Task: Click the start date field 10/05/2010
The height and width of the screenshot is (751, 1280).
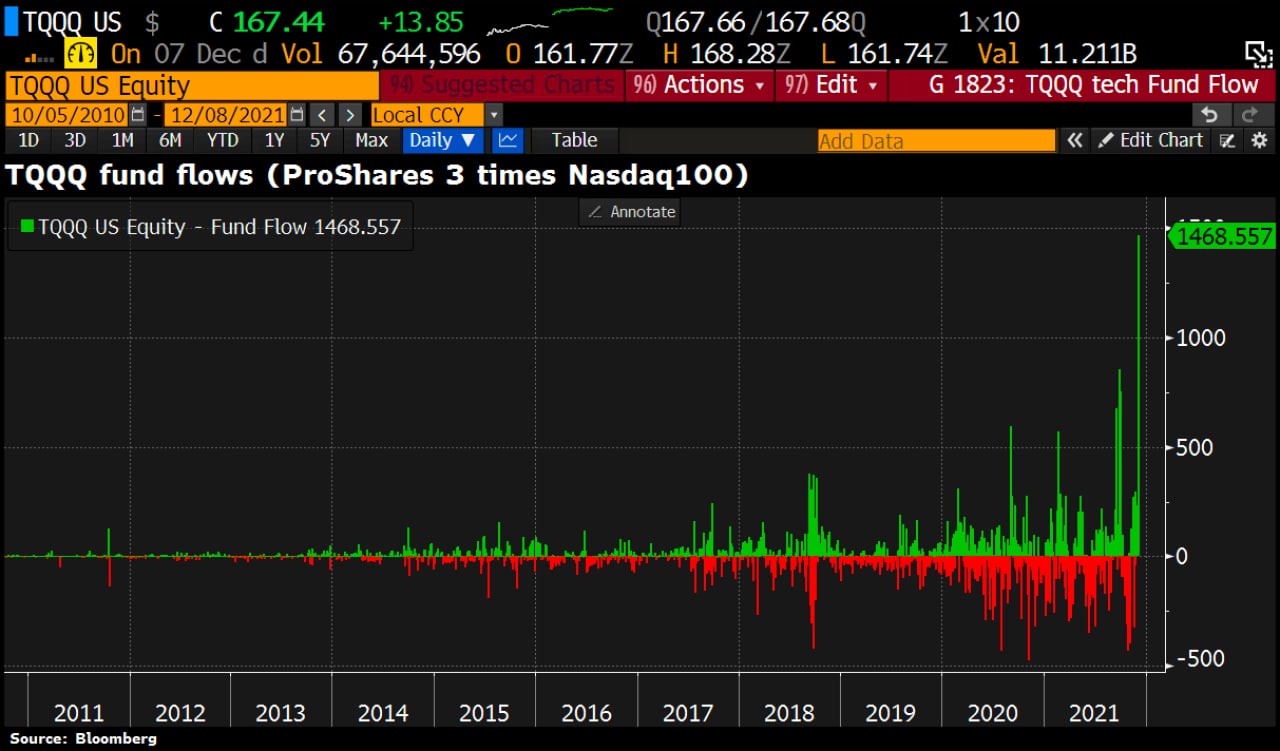Action: (x=68, y=115)
